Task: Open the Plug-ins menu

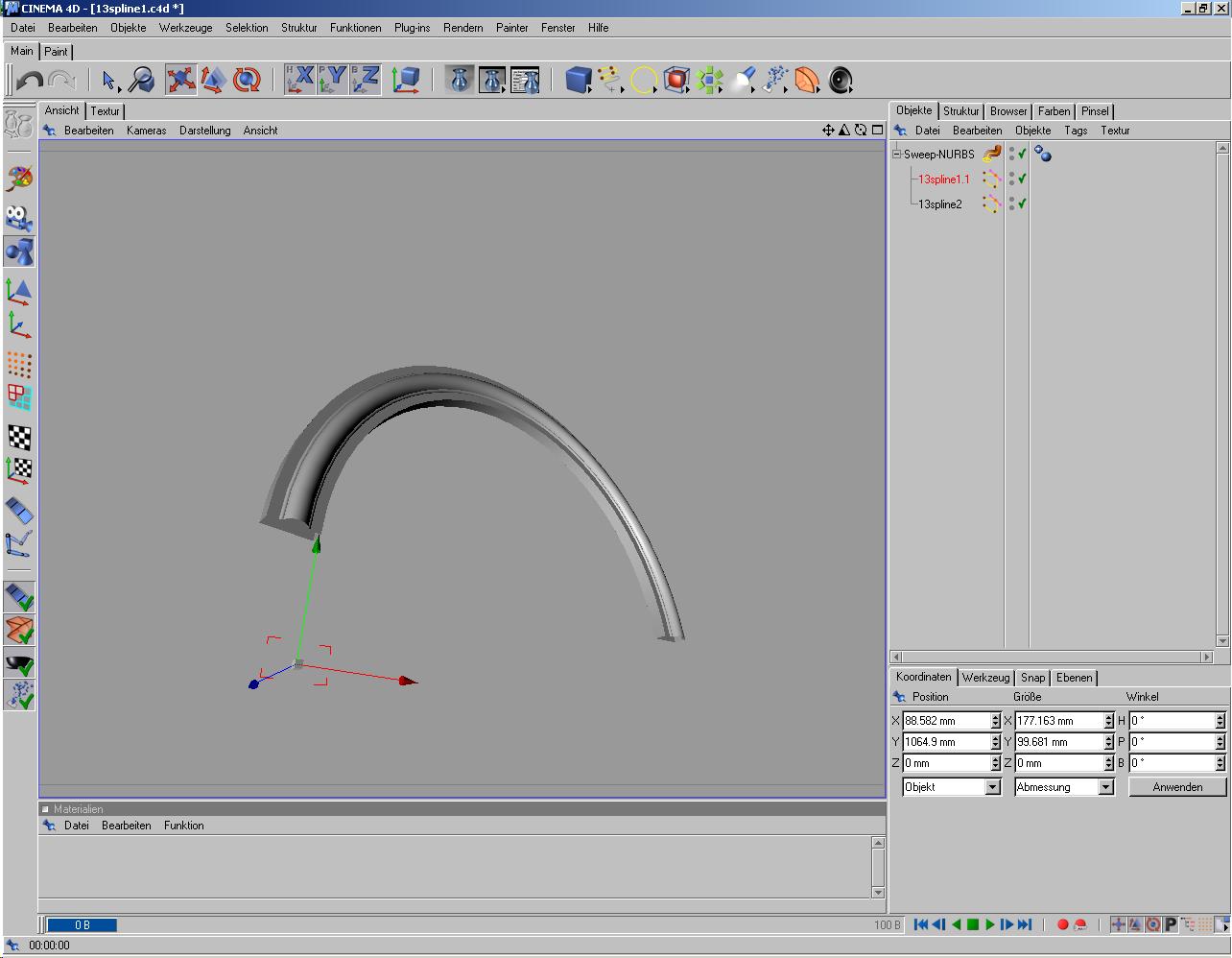Action: click(x=412, y=28)
